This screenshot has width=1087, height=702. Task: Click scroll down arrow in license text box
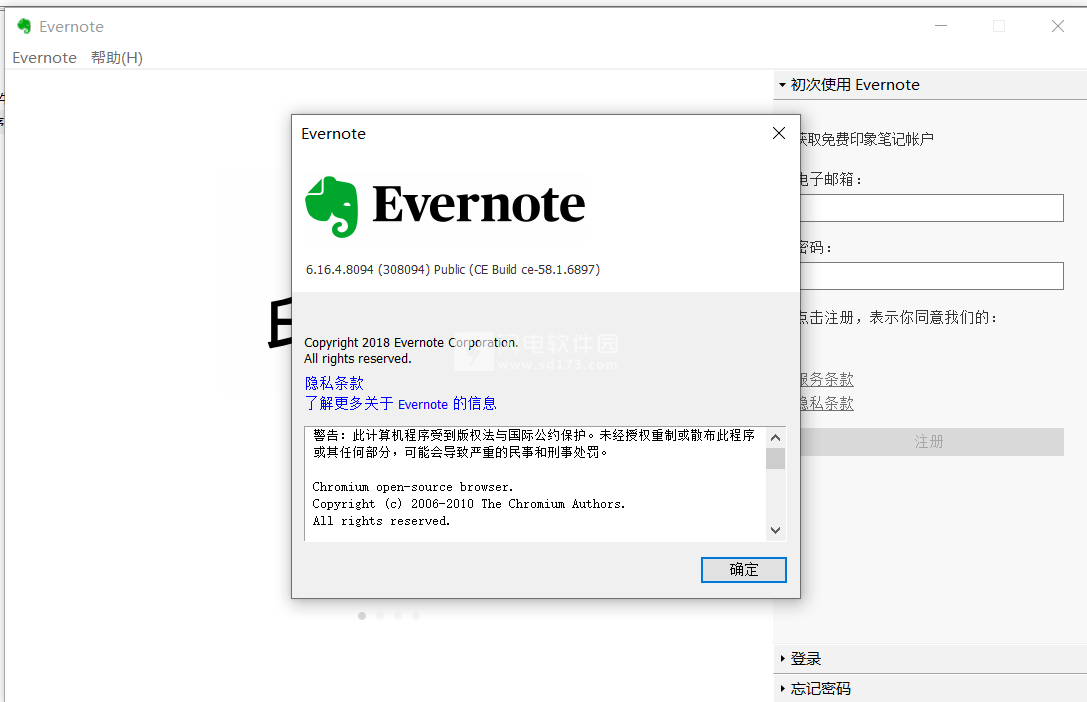pos(775,530)
